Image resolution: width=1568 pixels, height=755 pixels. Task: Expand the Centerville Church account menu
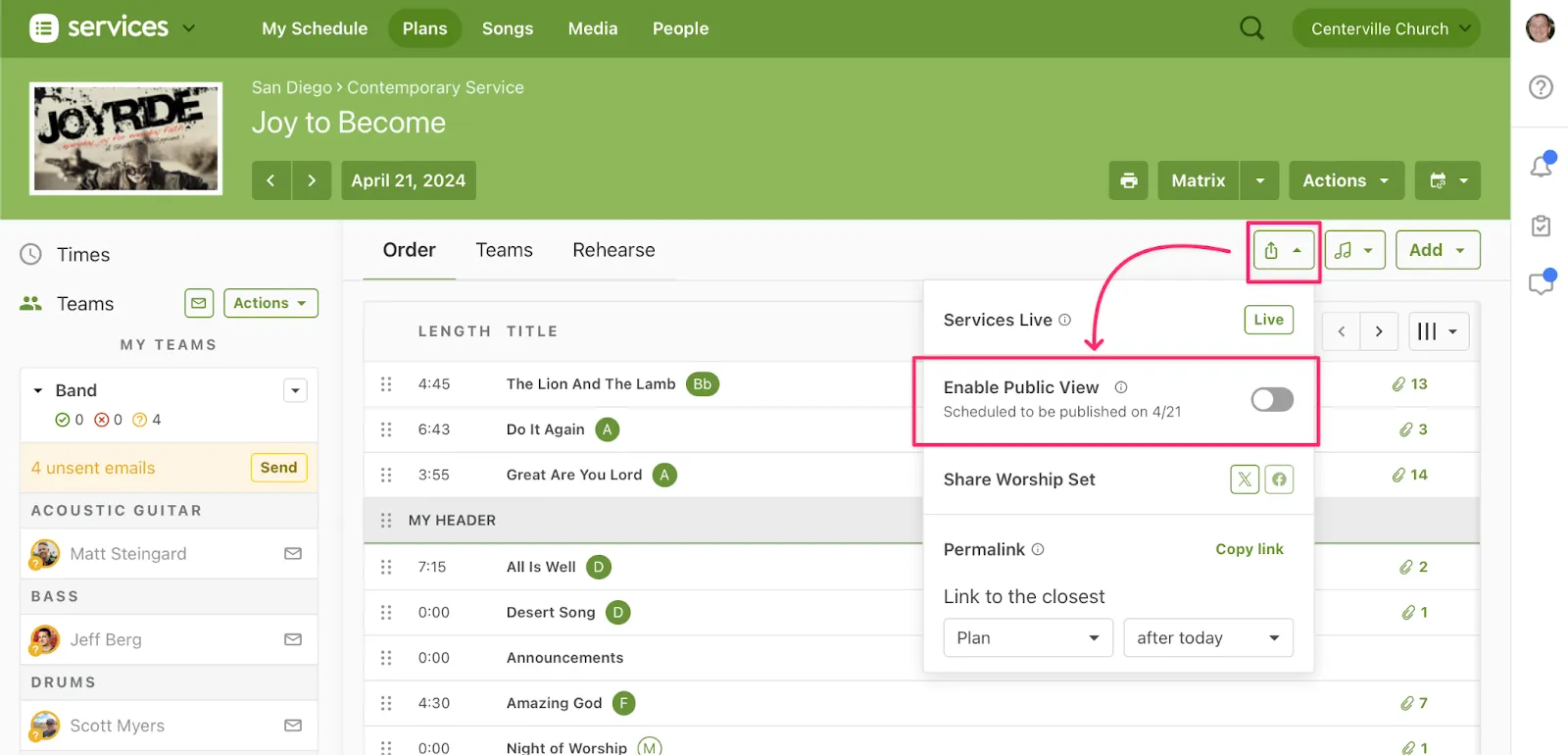tap(1386, 28)
